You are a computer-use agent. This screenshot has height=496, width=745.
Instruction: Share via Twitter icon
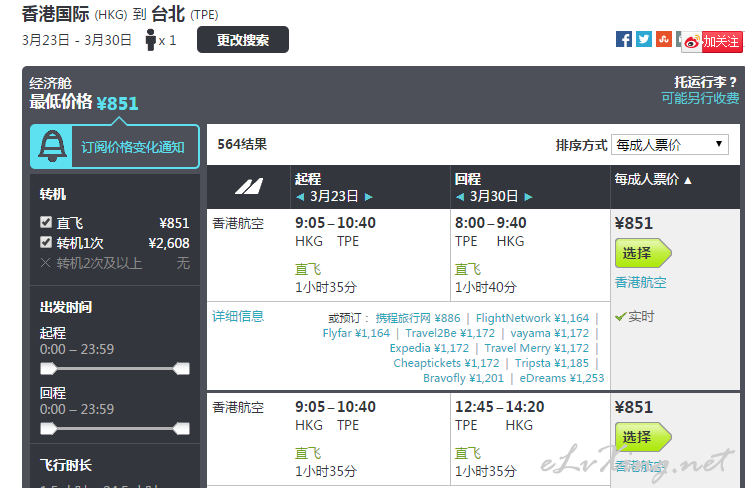click(644, 39)
